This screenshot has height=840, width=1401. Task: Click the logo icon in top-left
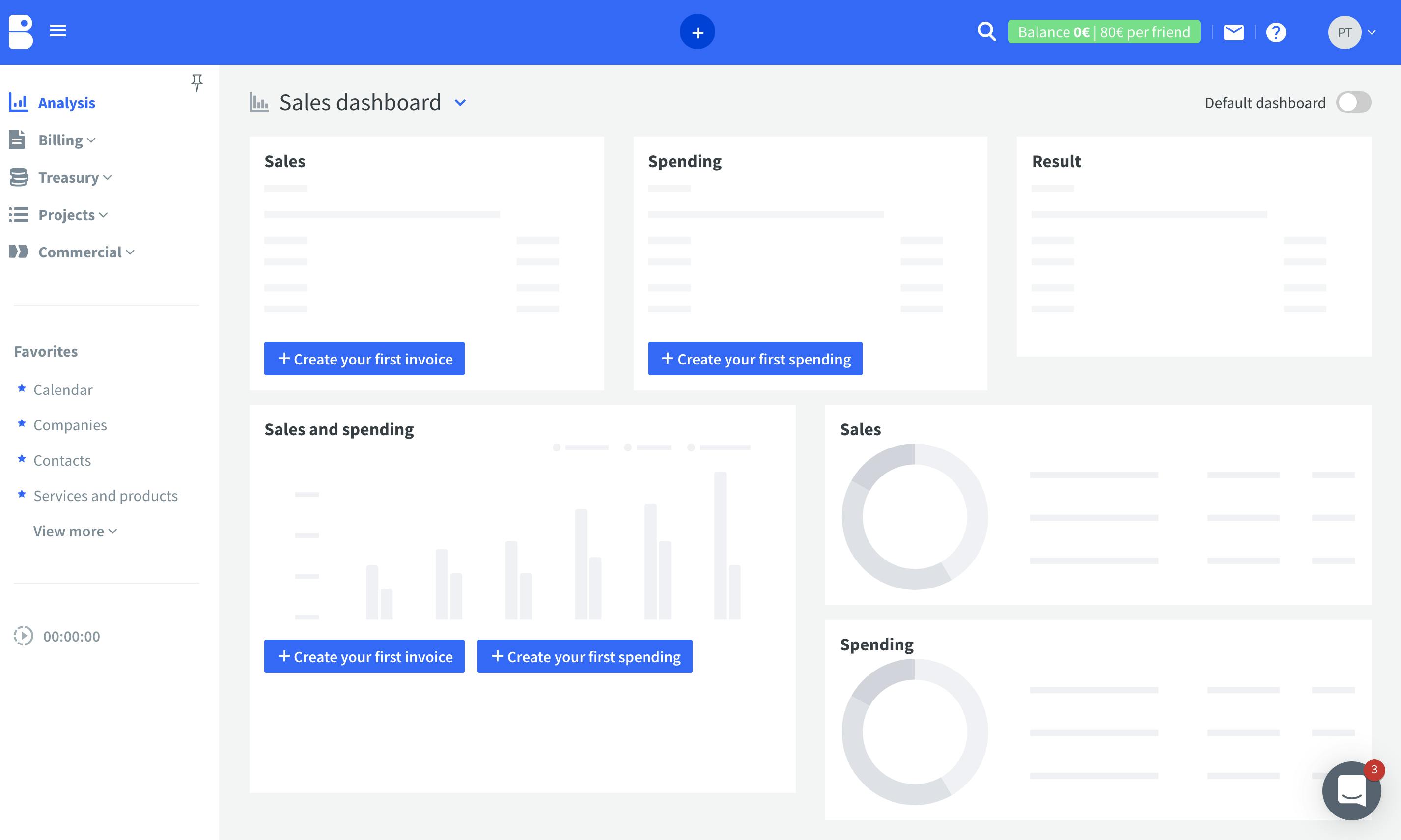point(21,32)
